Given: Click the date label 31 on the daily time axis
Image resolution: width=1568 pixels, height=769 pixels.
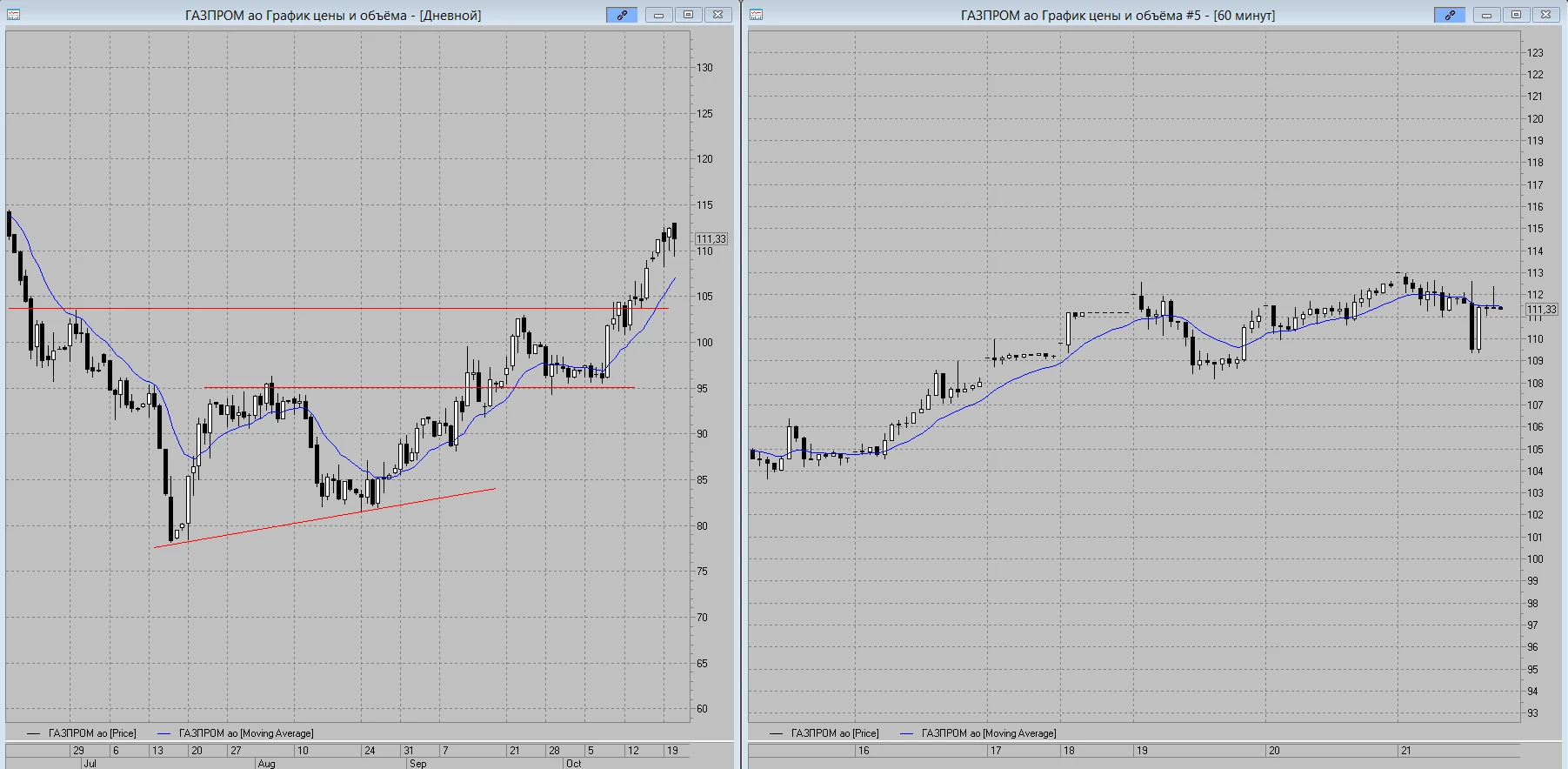Looking at the screenshot, I should (x=408, y=751).
